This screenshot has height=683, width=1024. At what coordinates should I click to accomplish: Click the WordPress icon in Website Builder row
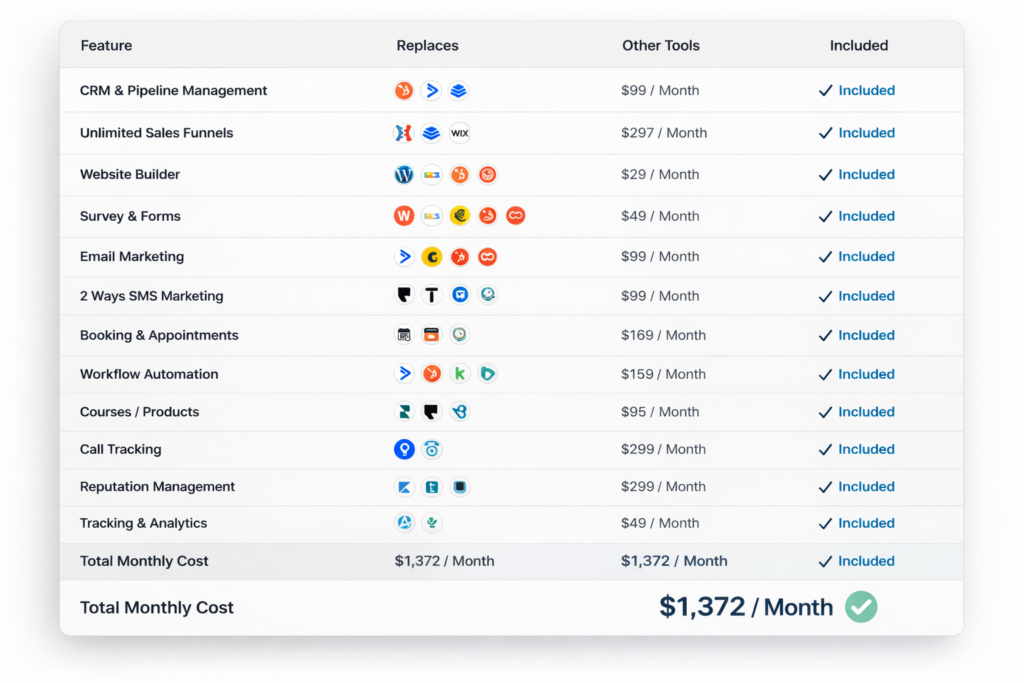(x=404, y=174)
